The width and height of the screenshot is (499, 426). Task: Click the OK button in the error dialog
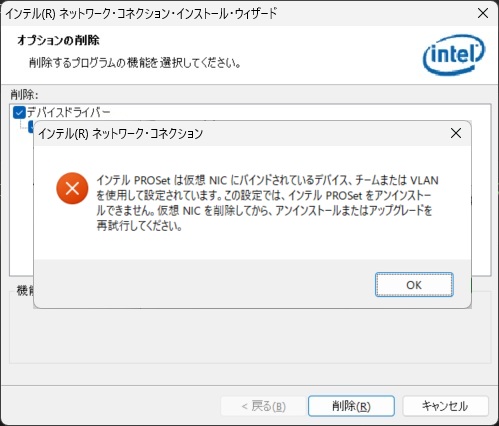(x=414, y=285)
